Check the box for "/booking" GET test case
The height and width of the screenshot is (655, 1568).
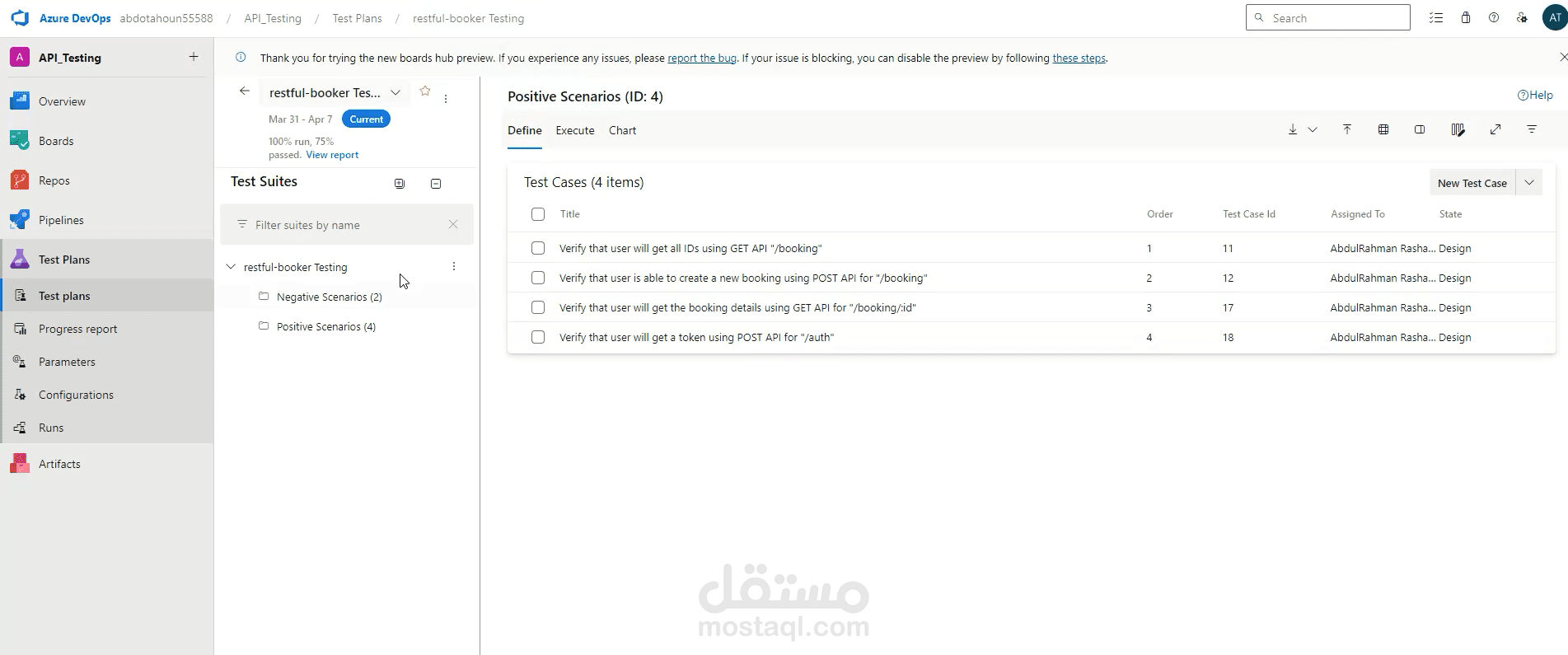(538, 248)
